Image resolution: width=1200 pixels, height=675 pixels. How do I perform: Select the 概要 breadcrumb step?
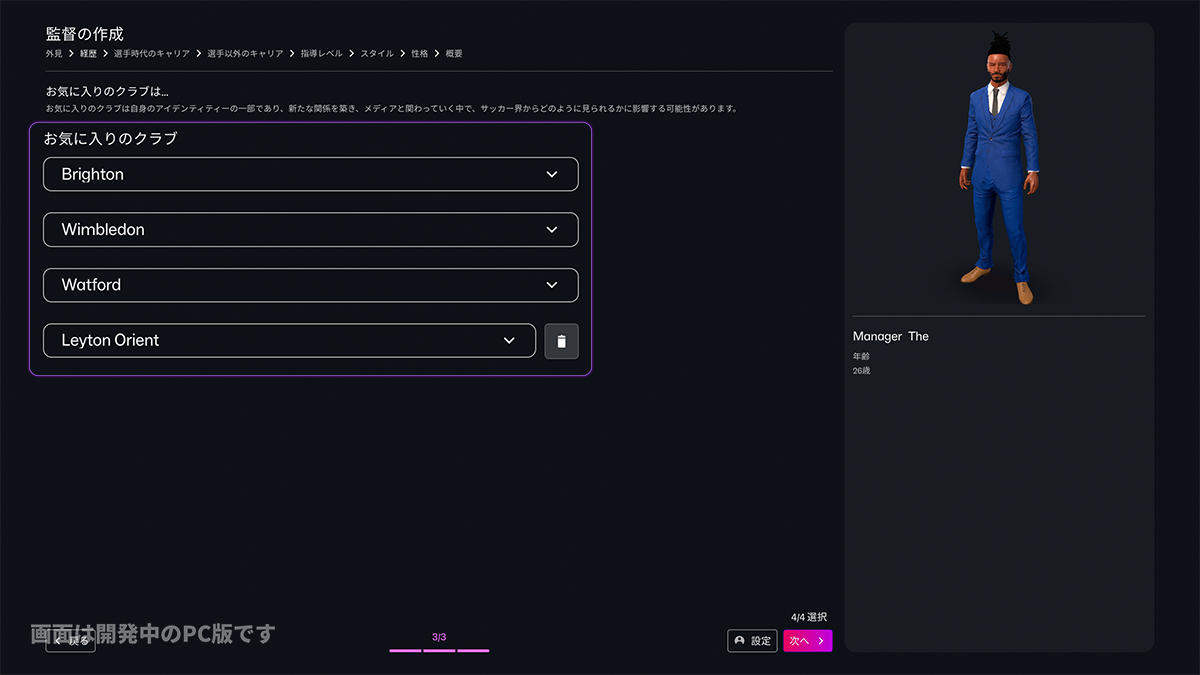pos(454,53)
